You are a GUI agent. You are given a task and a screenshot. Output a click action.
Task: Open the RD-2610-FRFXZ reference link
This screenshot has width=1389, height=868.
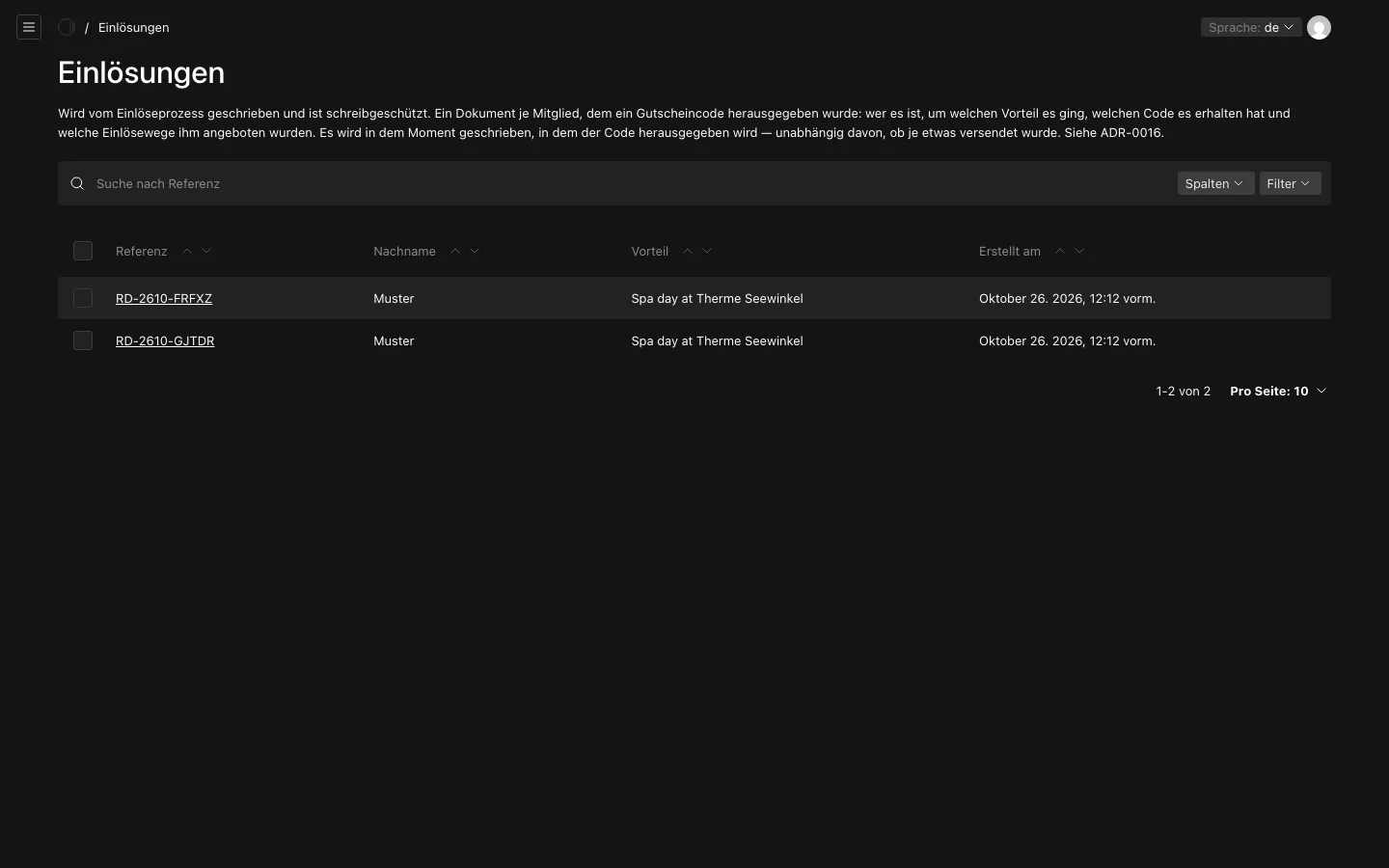click(x=164, y=298)
